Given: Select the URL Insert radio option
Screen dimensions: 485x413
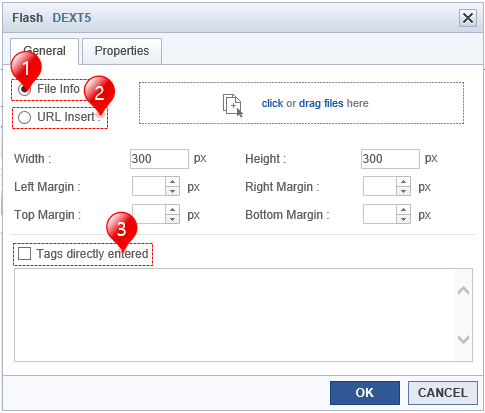Looking at the screenshot, I should pos(24,117).
